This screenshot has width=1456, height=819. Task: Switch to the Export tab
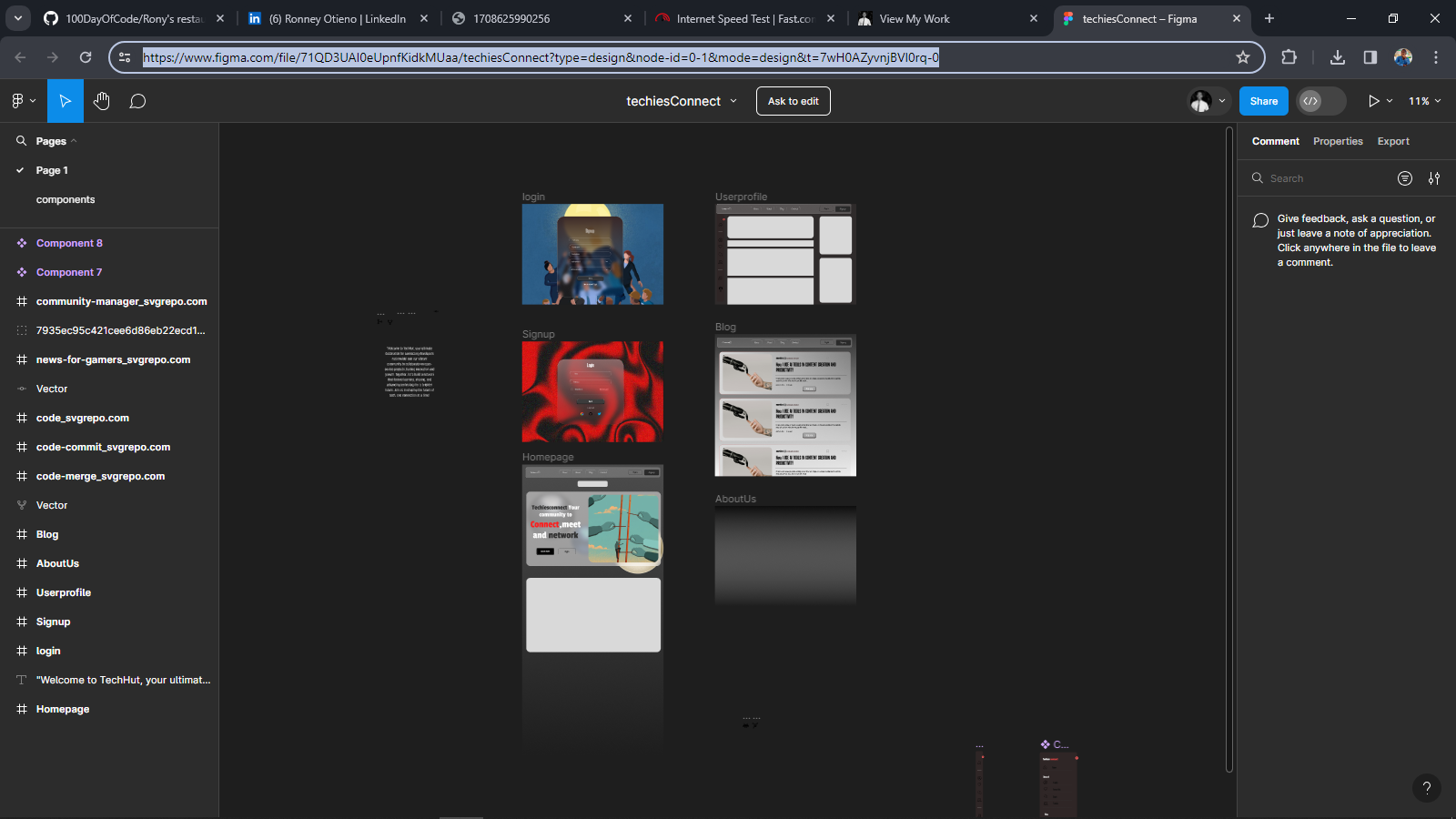[x=1393, y=141]
